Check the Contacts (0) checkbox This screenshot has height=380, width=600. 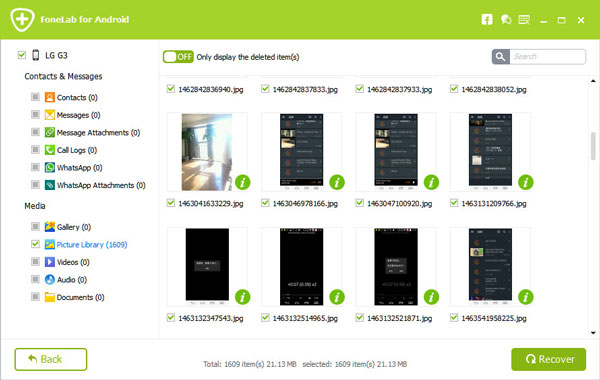tap(35, 97)
